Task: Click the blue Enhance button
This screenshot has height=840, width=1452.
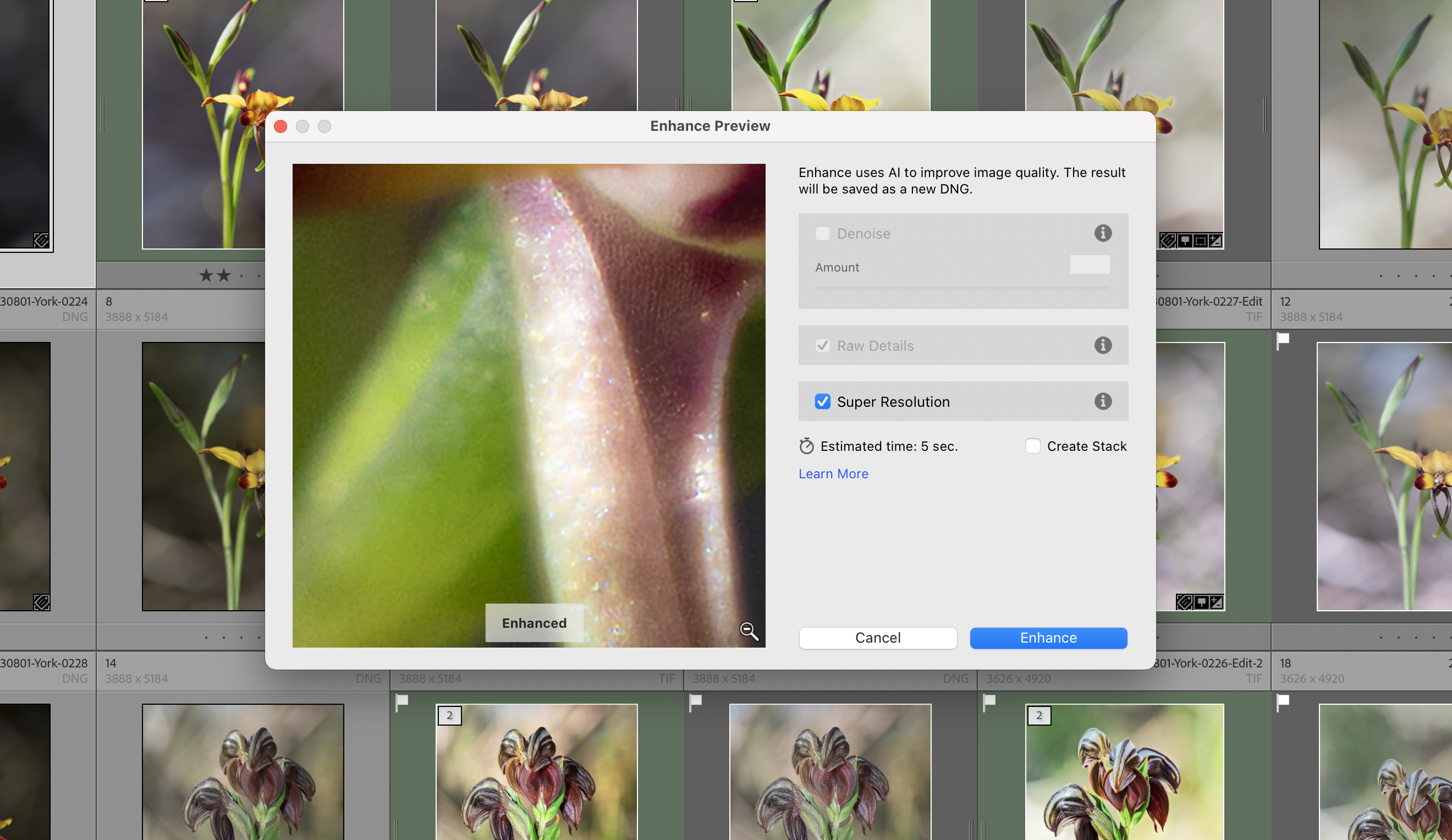Action: pos(1048,638)
